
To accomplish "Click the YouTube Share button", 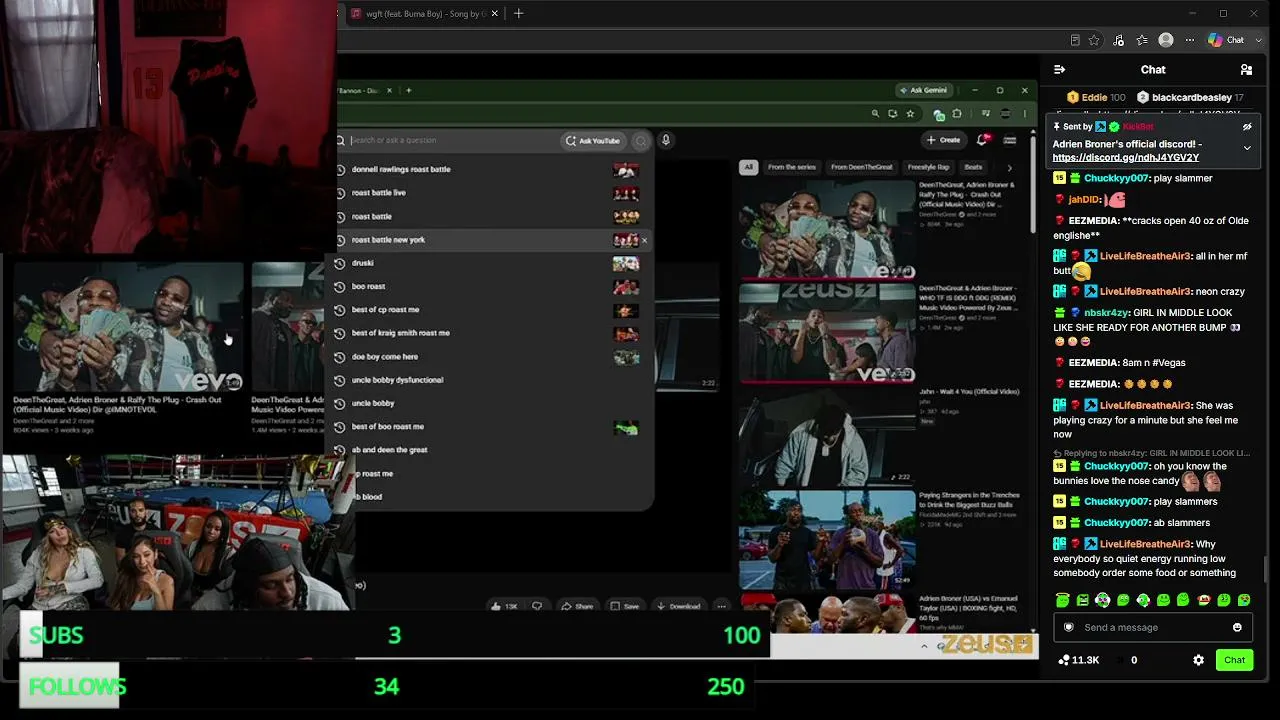I will 577,606.
